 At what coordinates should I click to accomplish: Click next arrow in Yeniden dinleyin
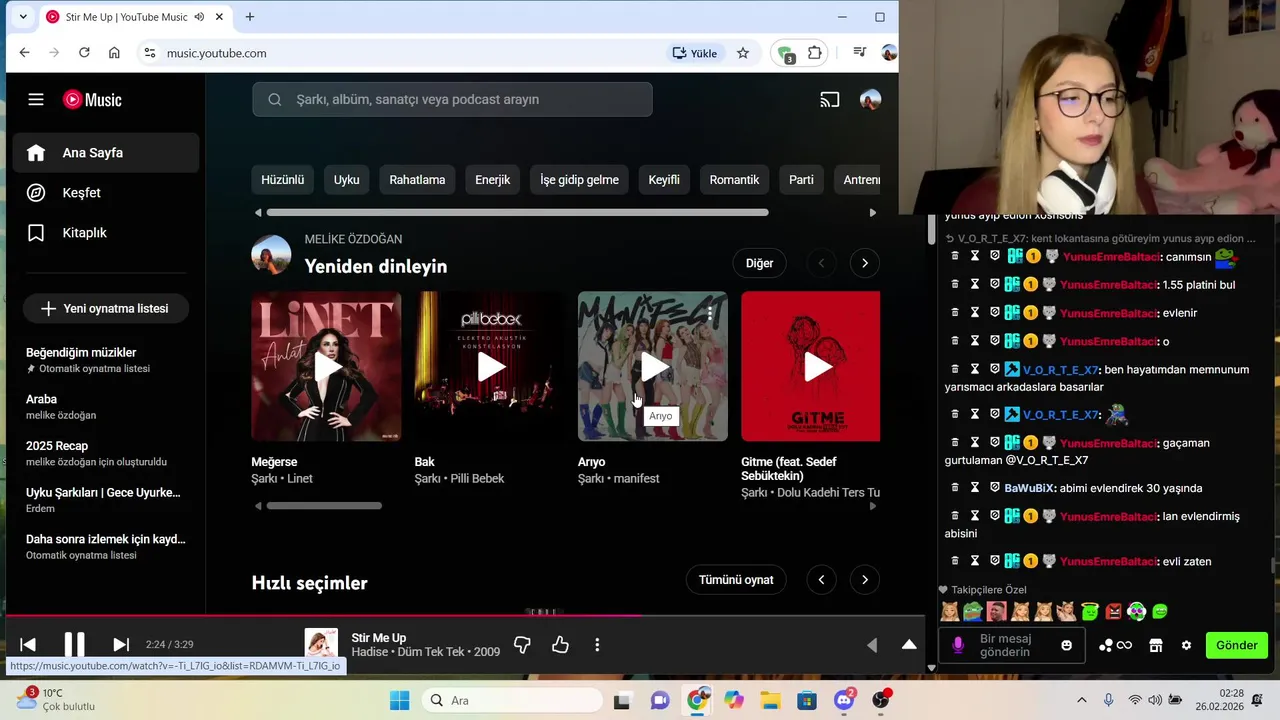[865, 263]
